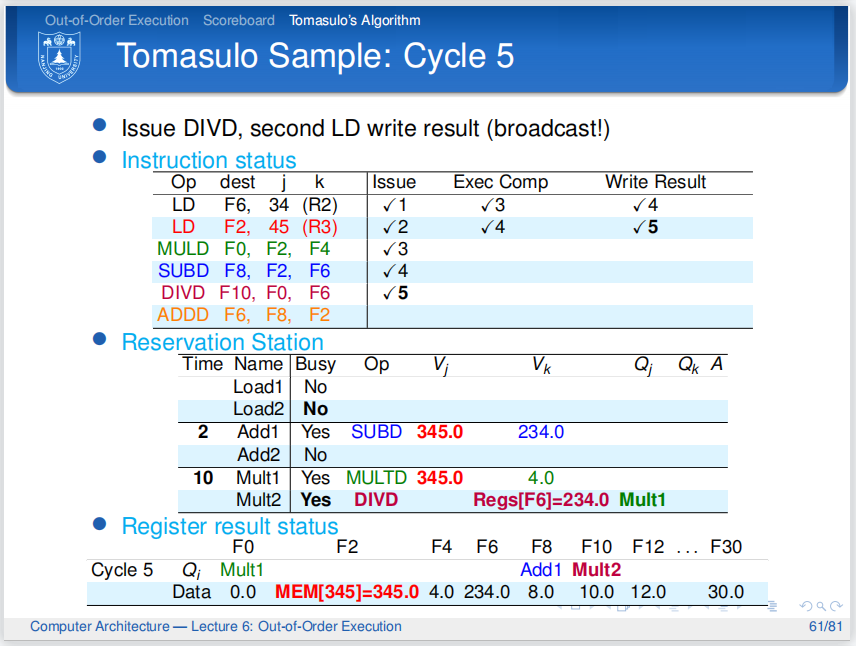
Task: Click the green 4.0 Vk value in Mult1 row
Action: click(x=541, y=478)
